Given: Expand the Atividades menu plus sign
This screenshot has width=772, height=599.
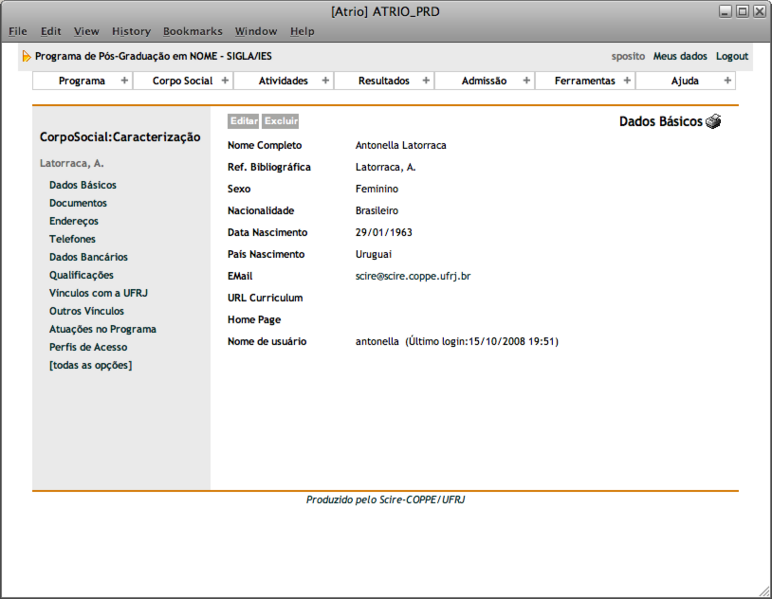Looking at the screenshot, I should click(325, 81).
